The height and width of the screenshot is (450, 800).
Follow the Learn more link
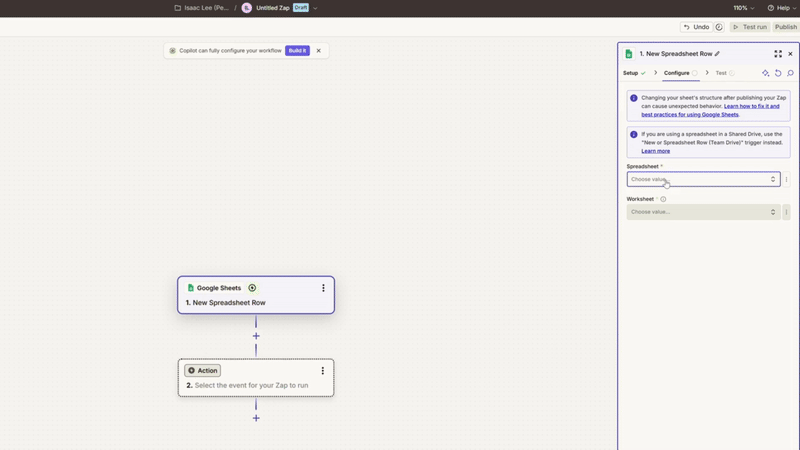pyautogui.click(x=656, y=151)
